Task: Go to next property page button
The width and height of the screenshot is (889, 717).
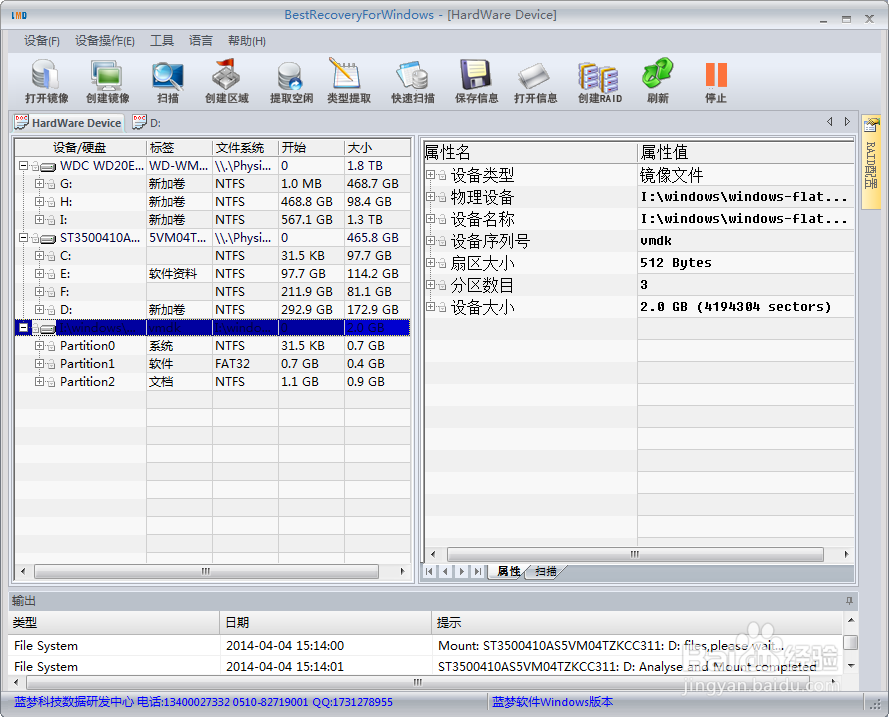Action: (x=462, y=571)
